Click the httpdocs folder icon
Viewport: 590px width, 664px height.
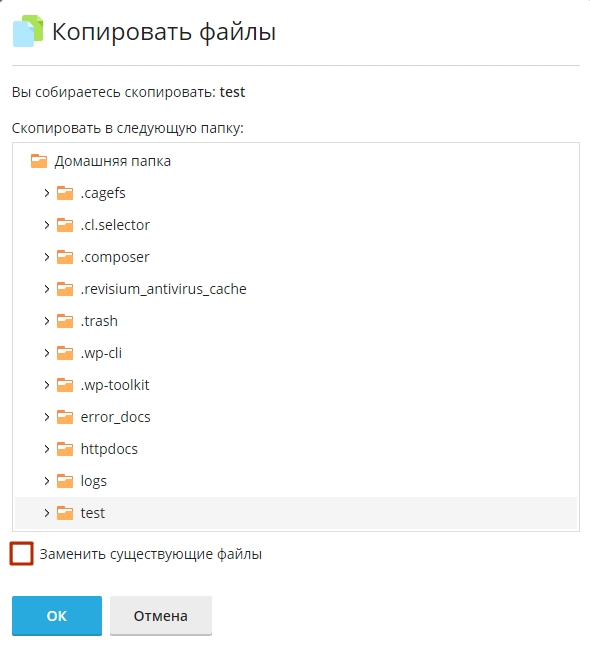(x=65, y=449)
